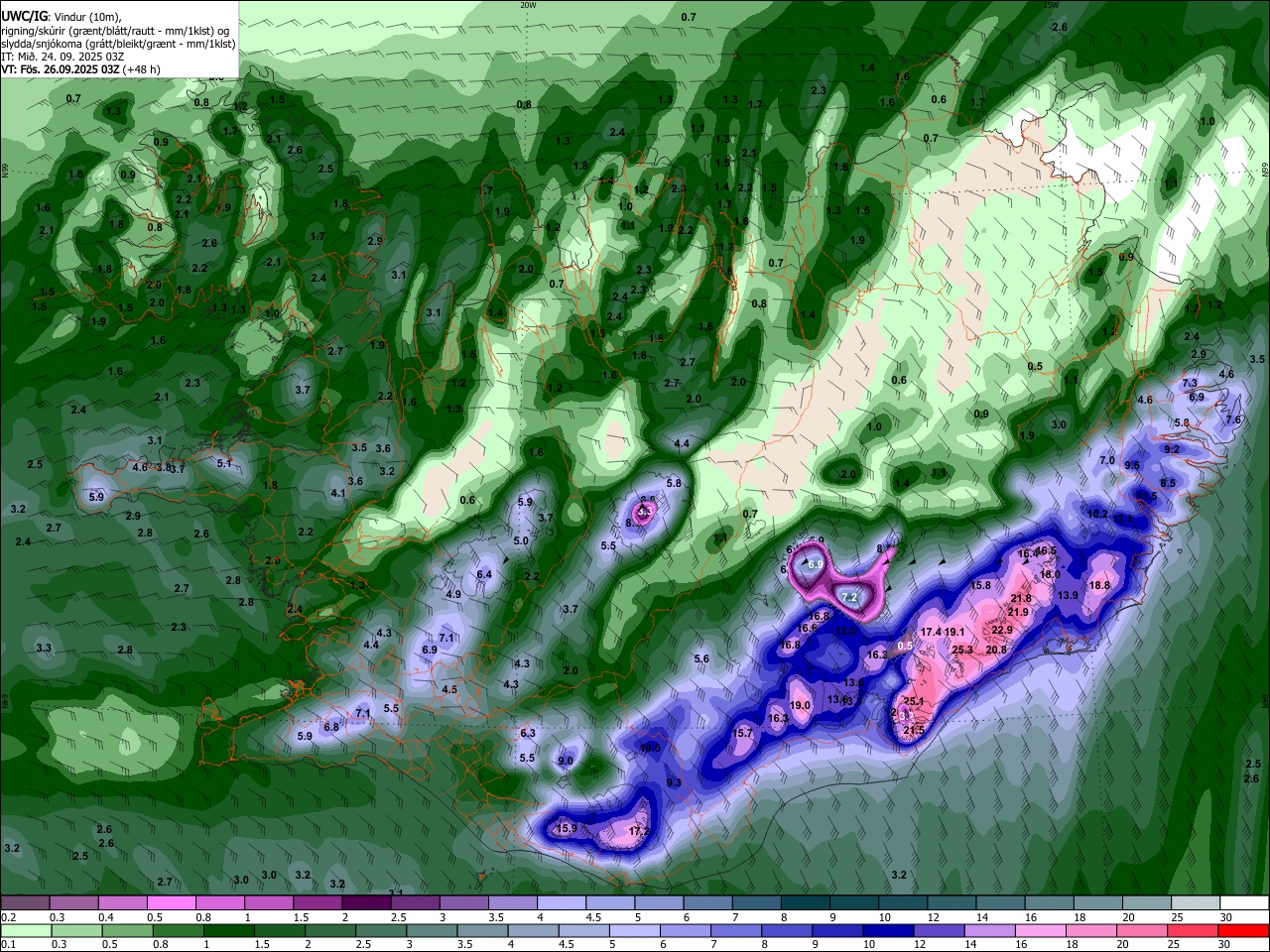
Task: Click the 9.0 value label
Action: (x=566, y=762)
